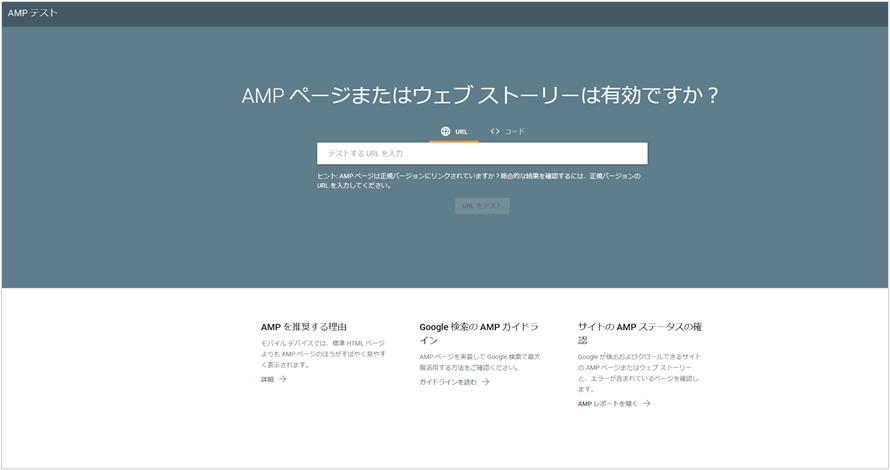Image resolution: width=890 pixels, height=470 pixels.
Task: Click the arrow next to 詳細
Action: pyautogui.click(x=283, y=379)
